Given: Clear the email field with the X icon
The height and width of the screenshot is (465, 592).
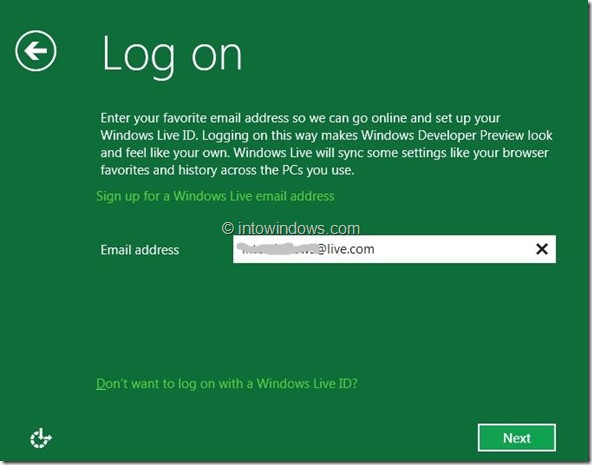Looking at the screenshot, I should tap(542, 249).
